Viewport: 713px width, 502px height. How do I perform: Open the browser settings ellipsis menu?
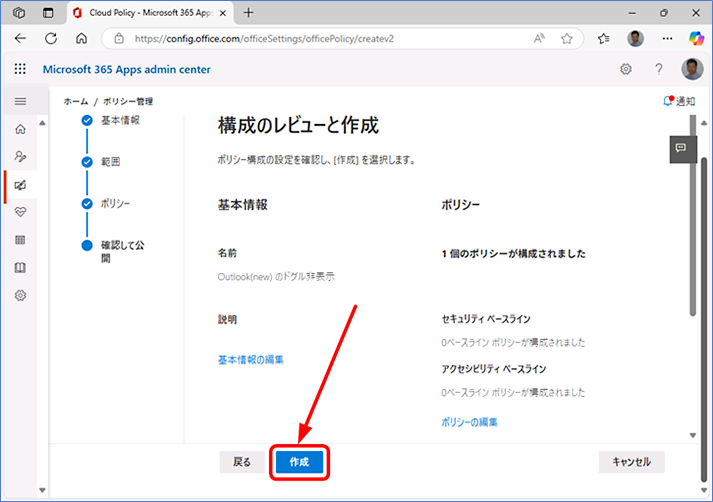[x=667, y=39]
